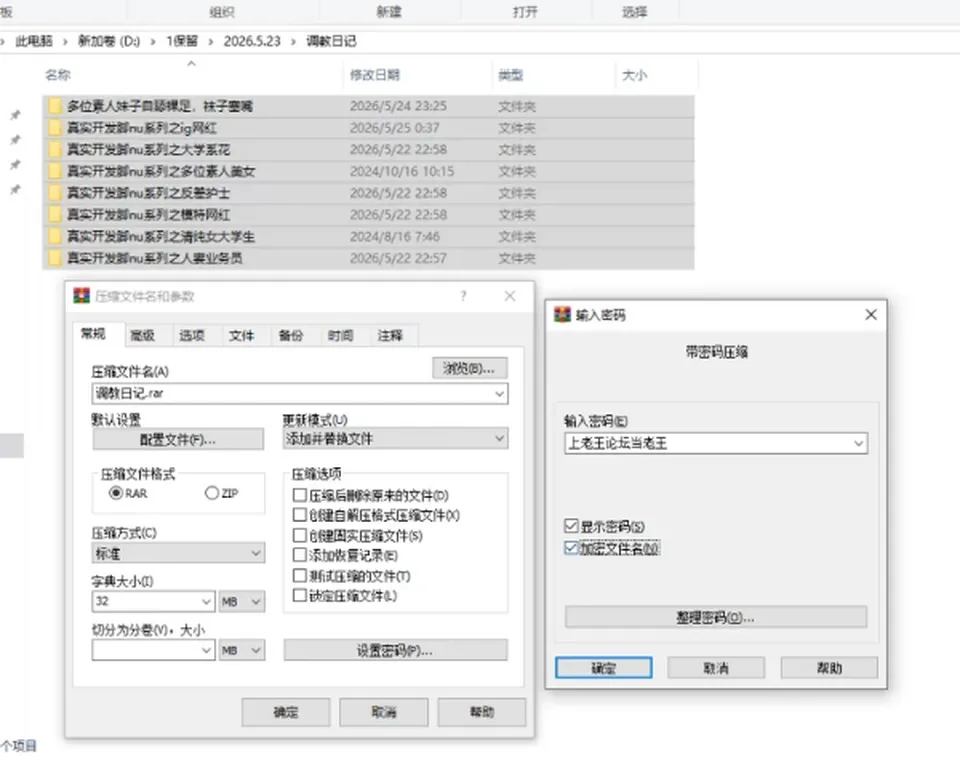
Task: Tick the 创建自解压格式压缩文件 checkbox
Action: coord(299,515)
